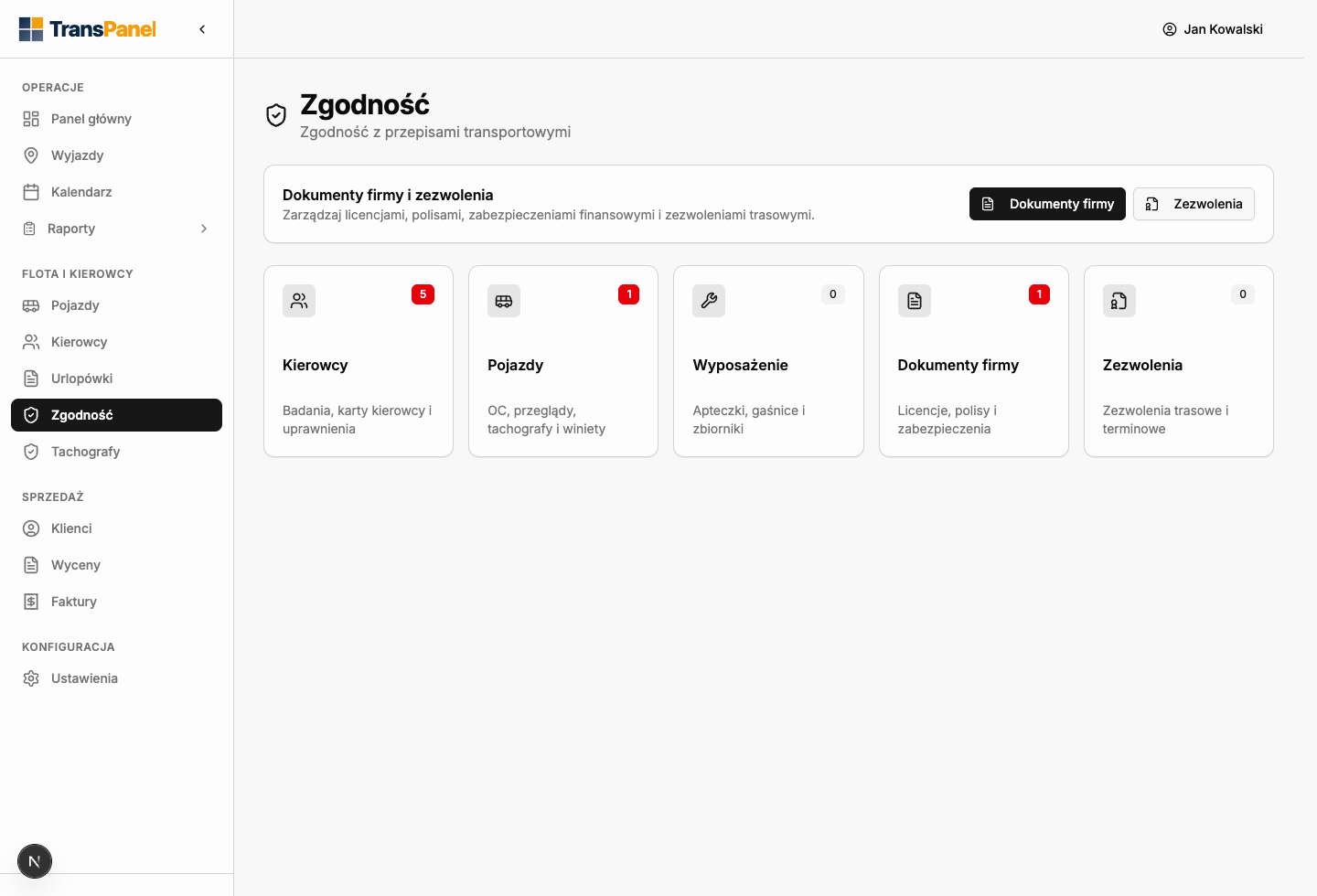Viewport: 1317px width, 896px height.
Task: Click "Licencje, polisy i zabezpieczenia" text
Action: click(x=948, y=420)
